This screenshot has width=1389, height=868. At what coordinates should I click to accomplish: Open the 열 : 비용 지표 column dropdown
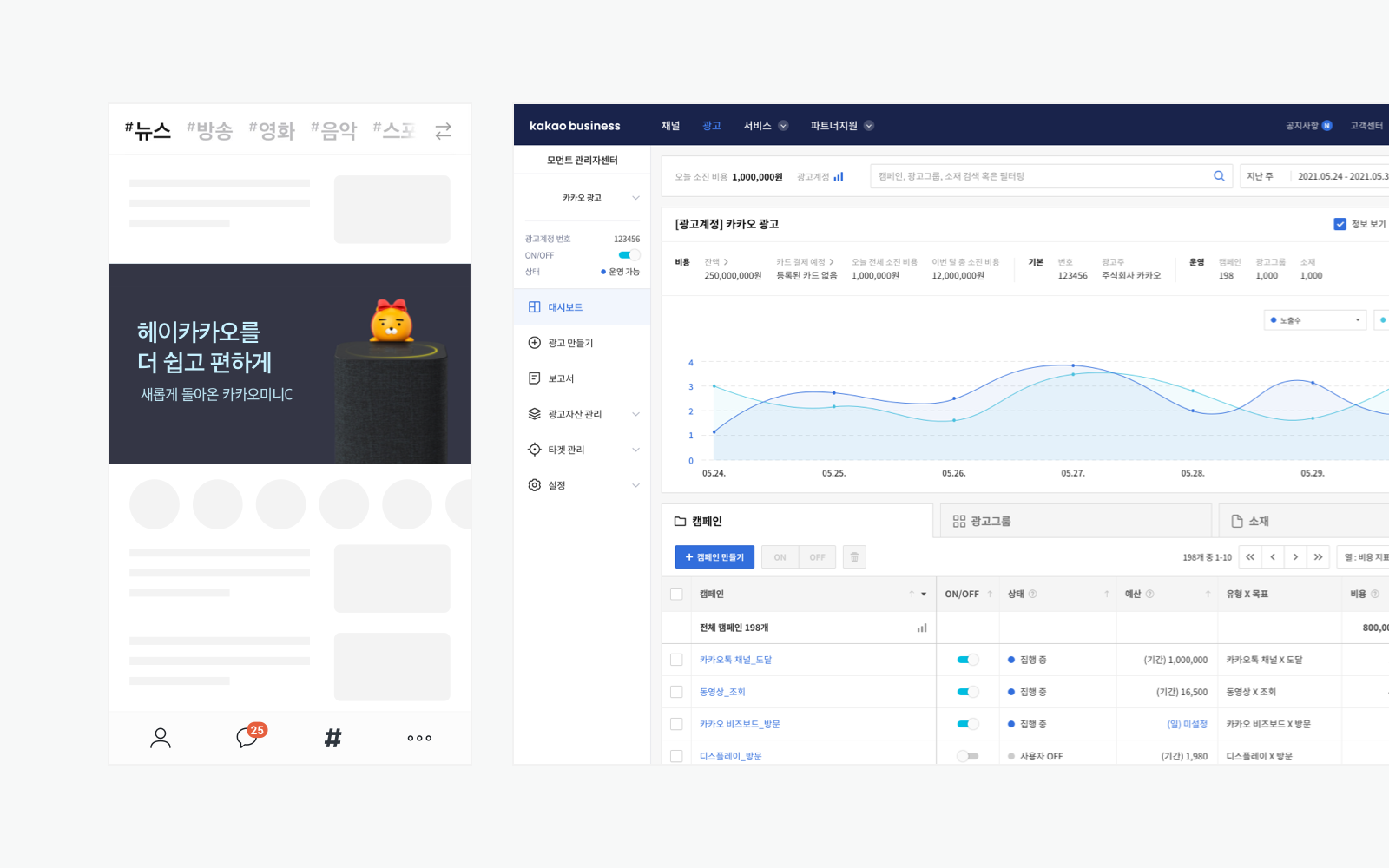tap(1363, 557)
